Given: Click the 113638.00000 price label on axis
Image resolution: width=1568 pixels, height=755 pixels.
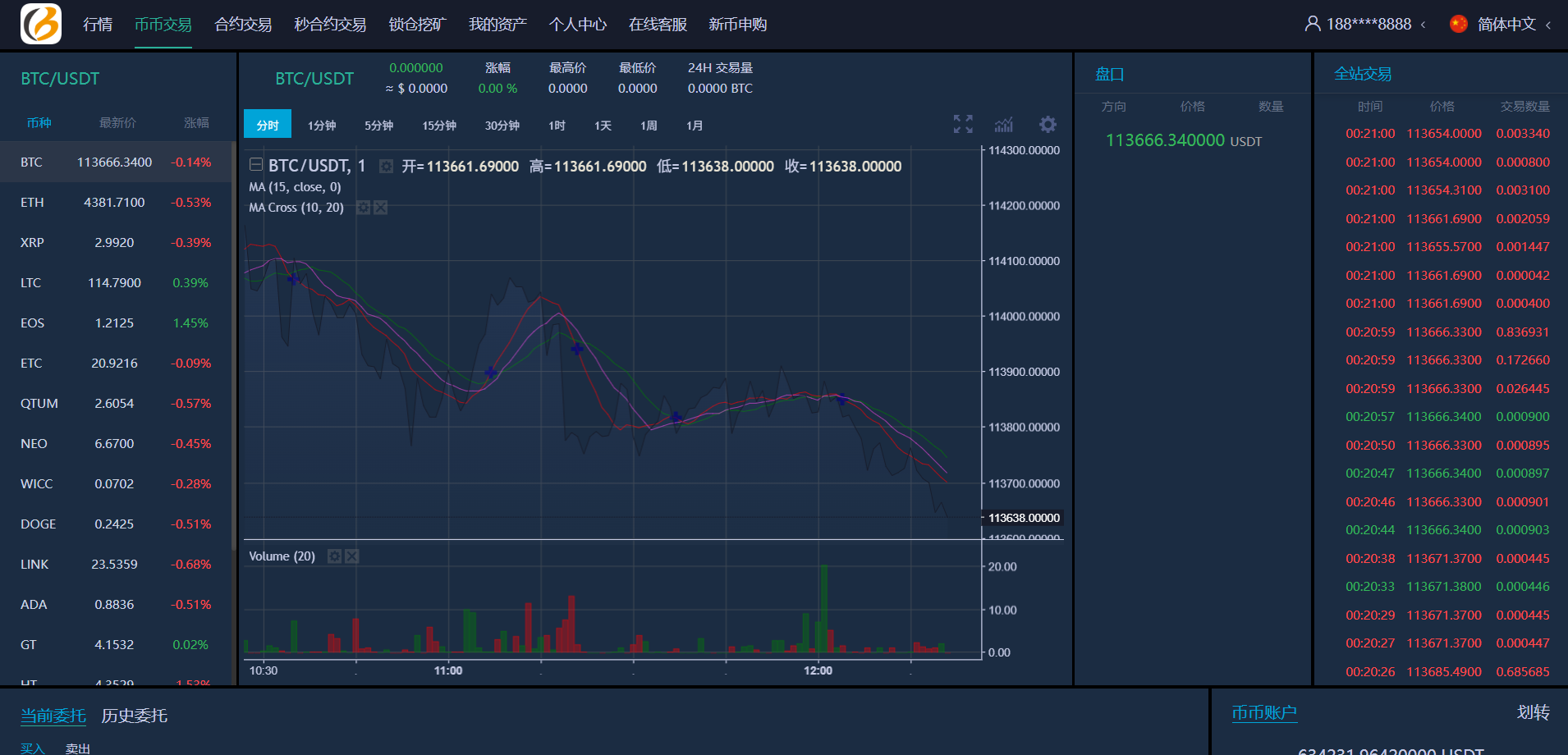Looking at the screenshot, I should pyautogui.click(x=1024, y=518).
